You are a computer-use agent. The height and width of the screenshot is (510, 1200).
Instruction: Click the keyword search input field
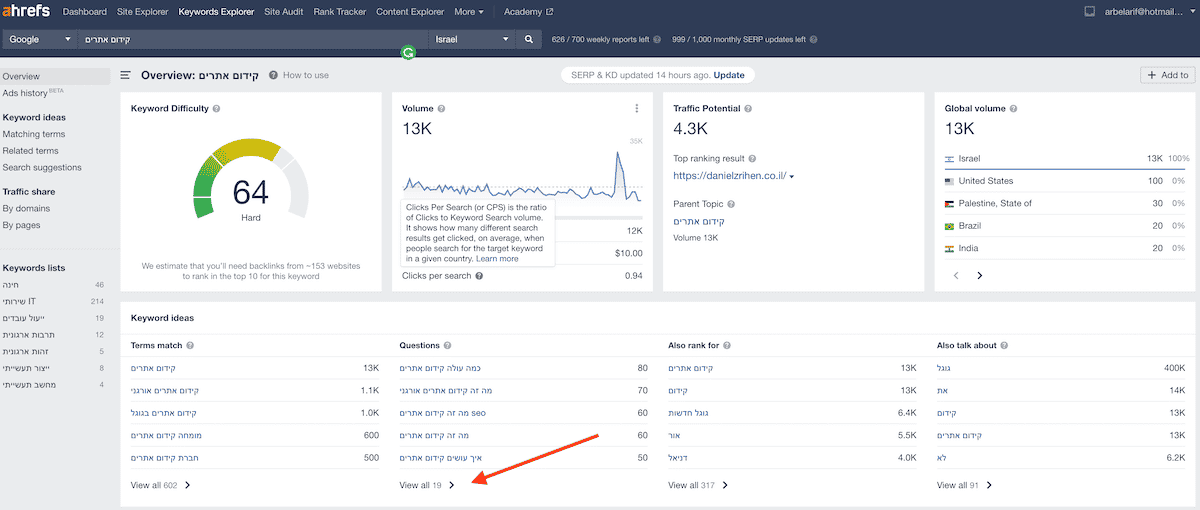pyautogui.click(x=250, y=39)
